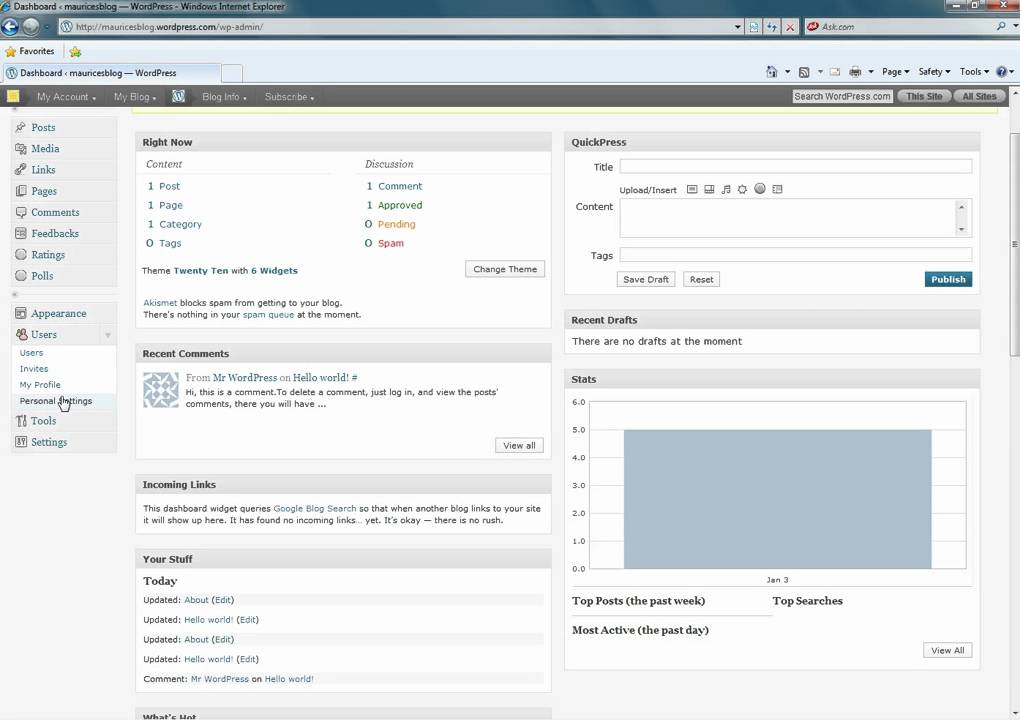
Task: Click the RSS feeds icon in command bar
Action: pos(804,72)
